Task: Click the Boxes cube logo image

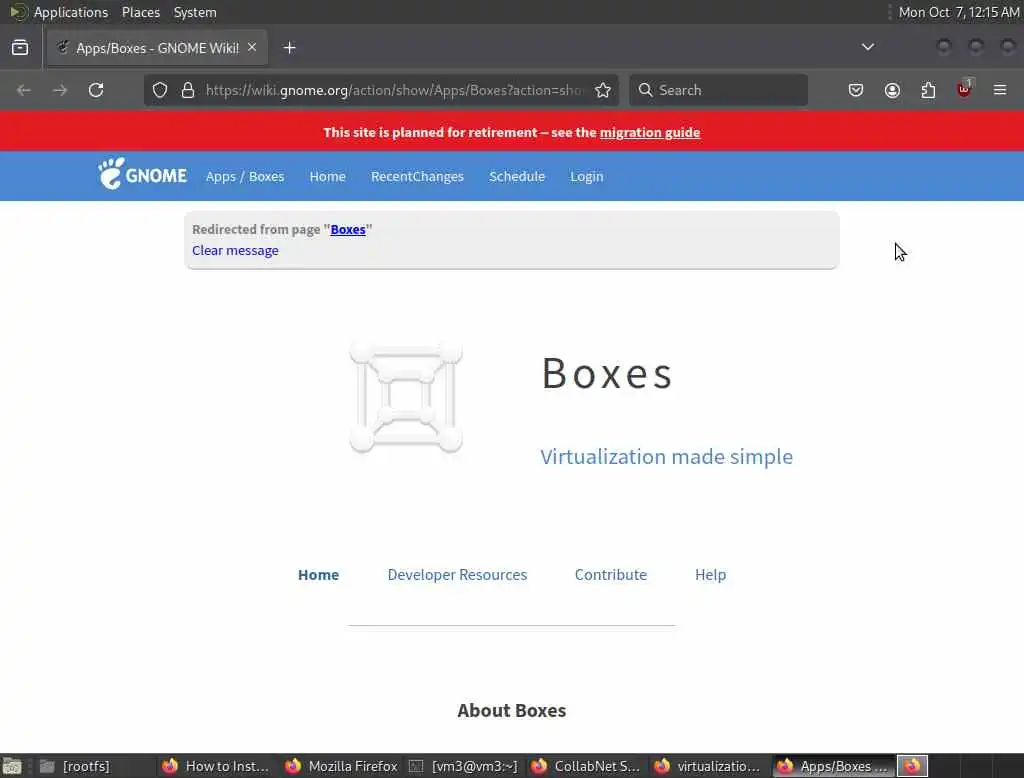Action: coord(406,397)
